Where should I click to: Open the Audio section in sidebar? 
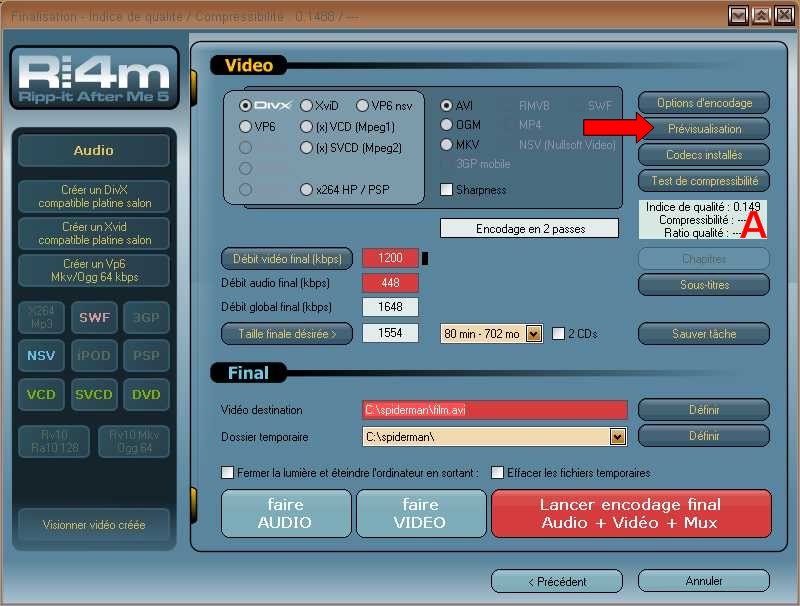(x=94, y=151)
